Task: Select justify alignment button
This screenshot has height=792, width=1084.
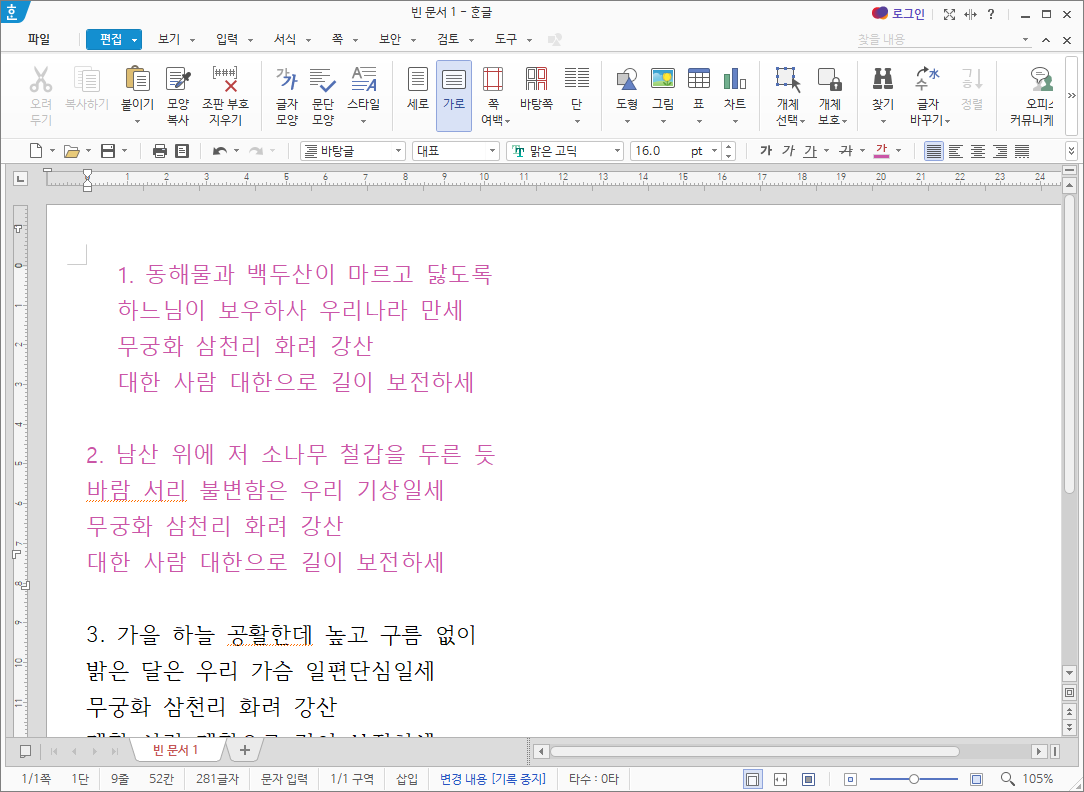Action: (933, 151)
